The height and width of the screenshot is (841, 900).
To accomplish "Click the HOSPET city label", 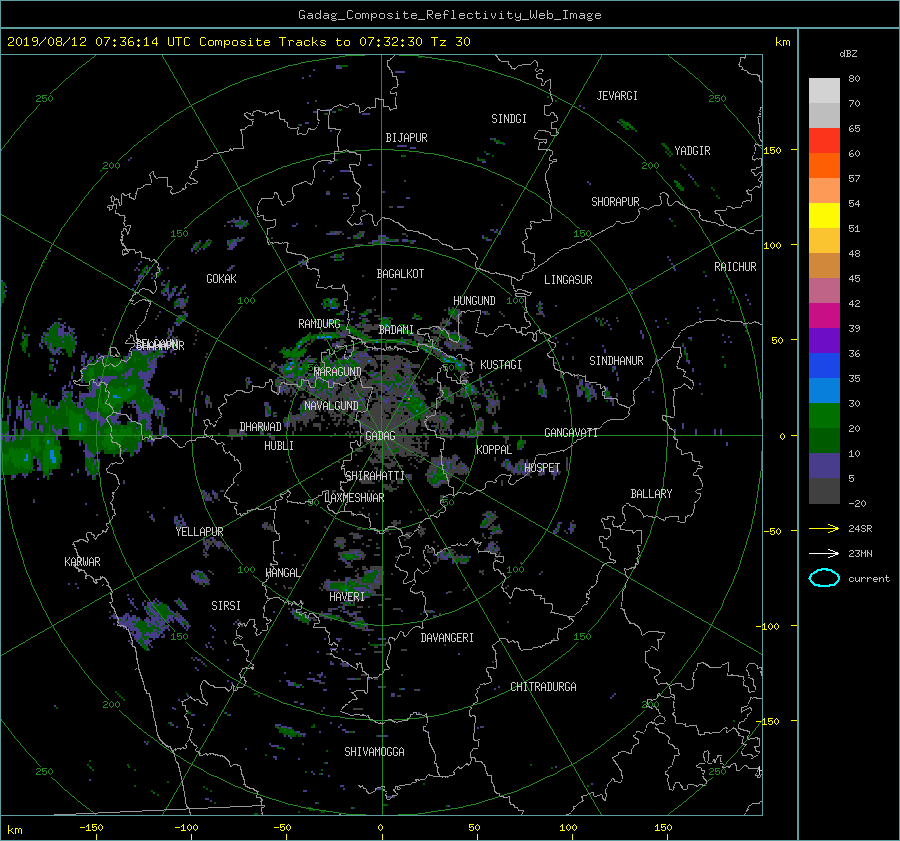I will [542, 468].
